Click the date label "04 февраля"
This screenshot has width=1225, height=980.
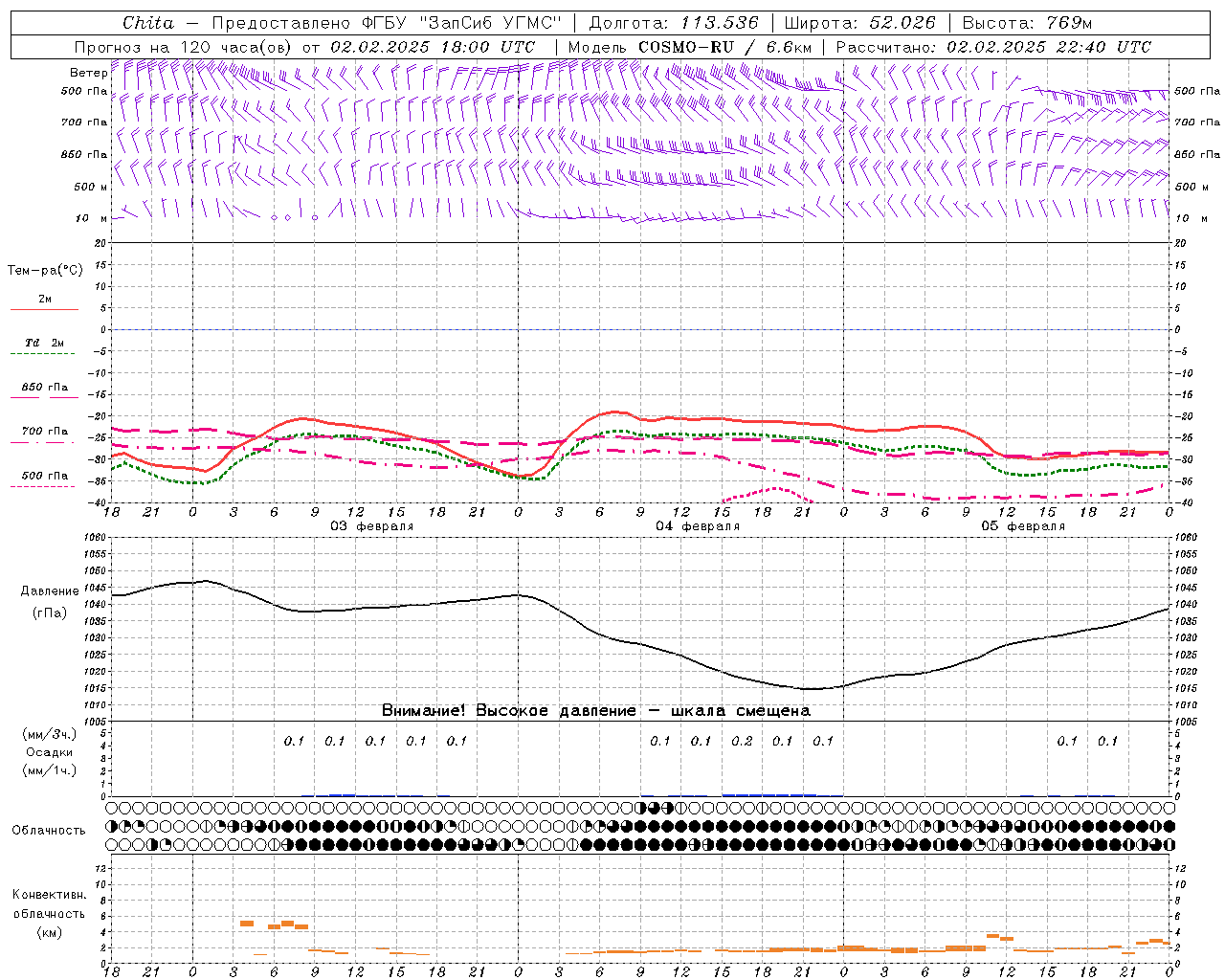click(x=698, y=526)
